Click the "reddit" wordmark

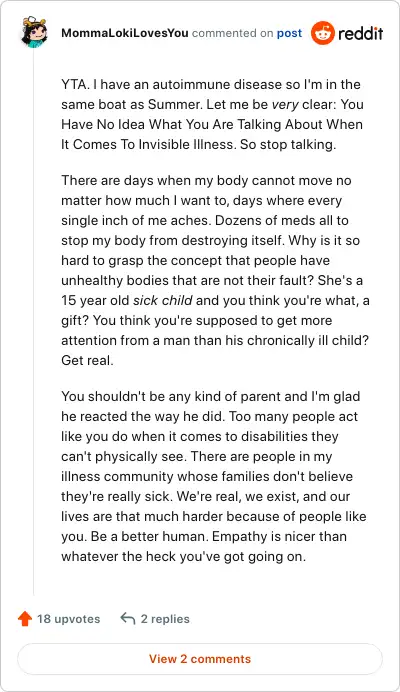(x=361, y=33)
